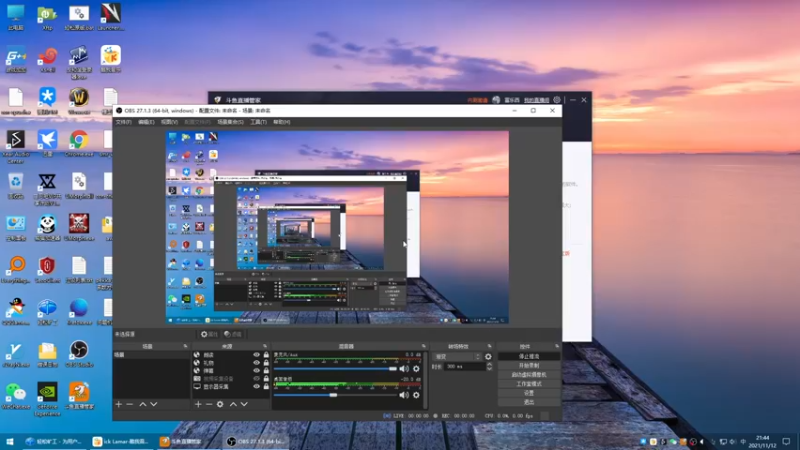Viewport: 800px width, 450px height.
Task: Toggle visibility eye of top browser source
Action: 257,355
